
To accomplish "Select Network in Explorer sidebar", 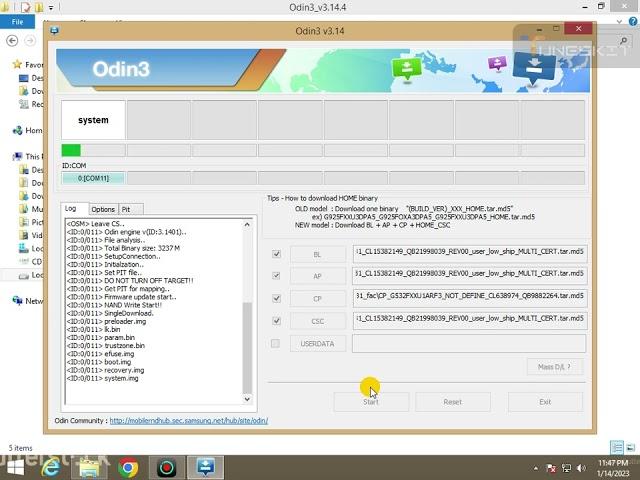I will pos(28,301).
